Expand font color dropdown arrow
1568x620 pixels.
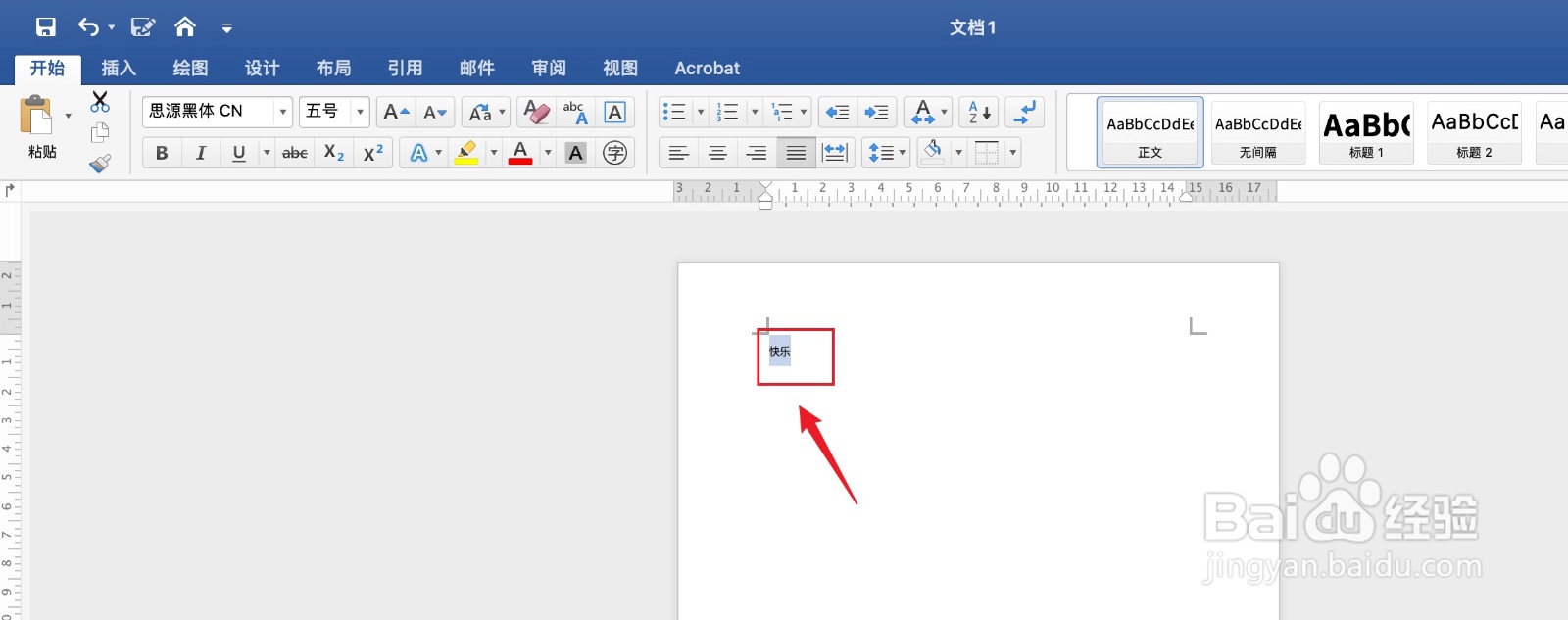548,153
